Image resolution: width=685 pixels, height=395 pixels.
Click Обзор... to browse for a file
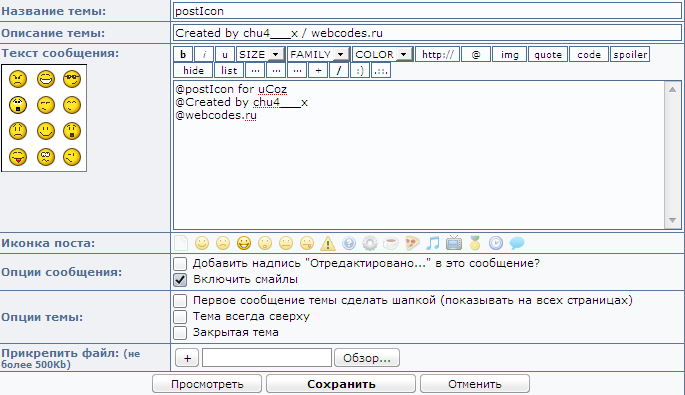[x=367, y=358]
